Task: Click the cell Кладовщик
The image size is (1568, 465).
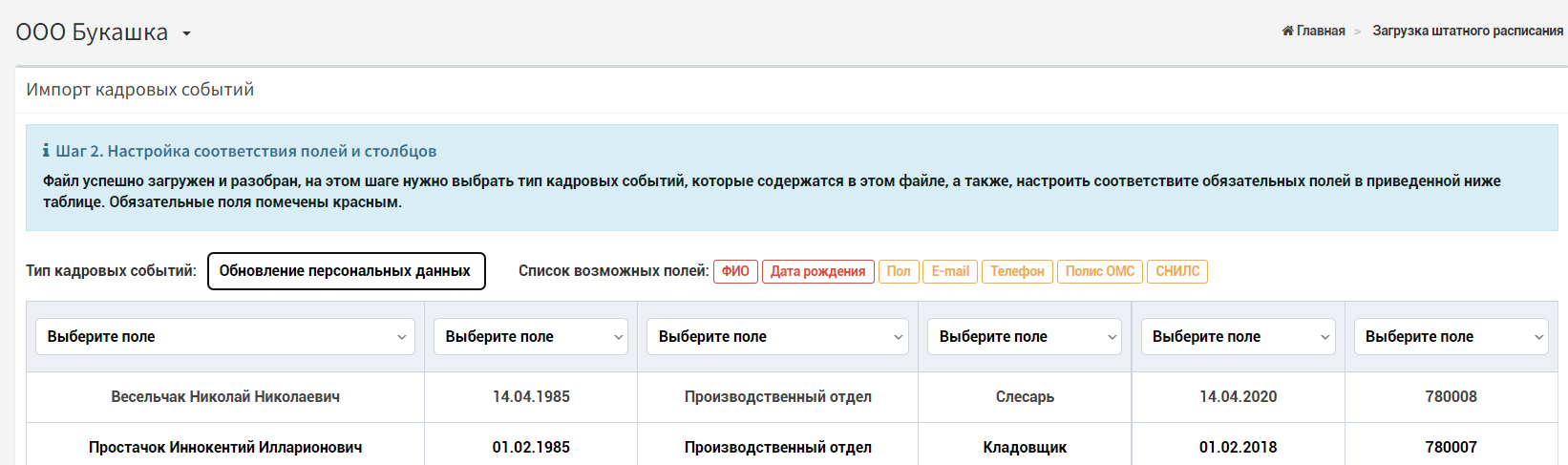Action: (1025, 445)
